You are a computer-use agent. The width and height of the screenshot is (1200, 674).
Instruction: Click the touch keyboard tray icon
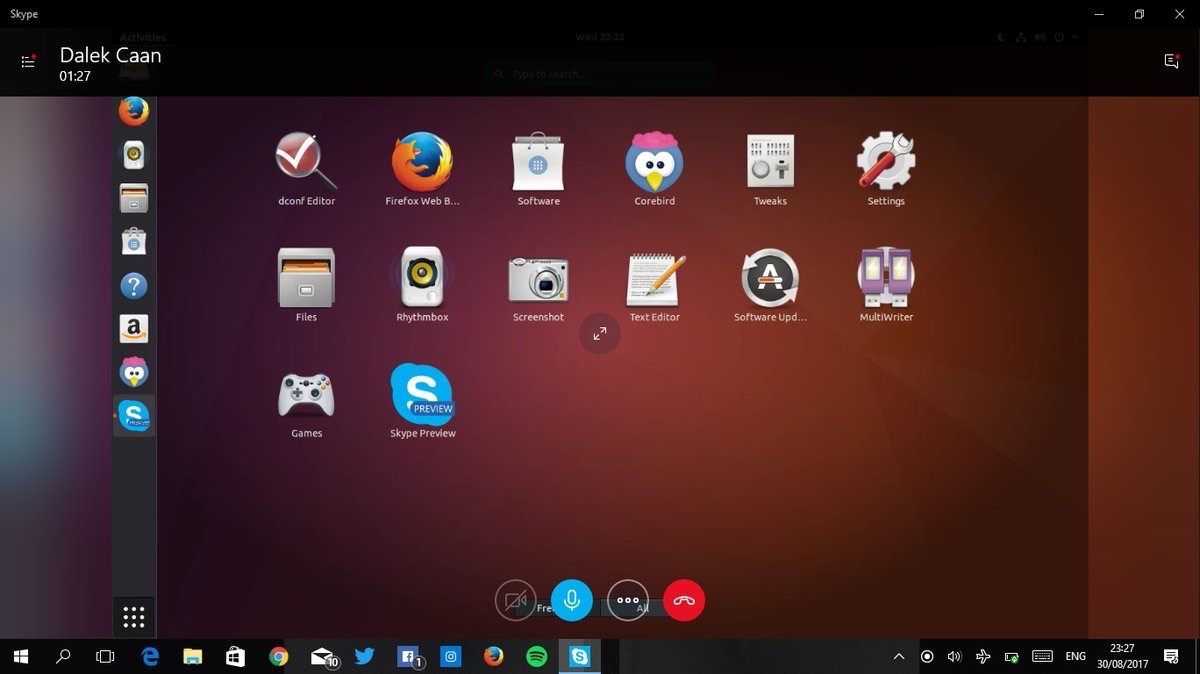click(x=1043, y=657)
